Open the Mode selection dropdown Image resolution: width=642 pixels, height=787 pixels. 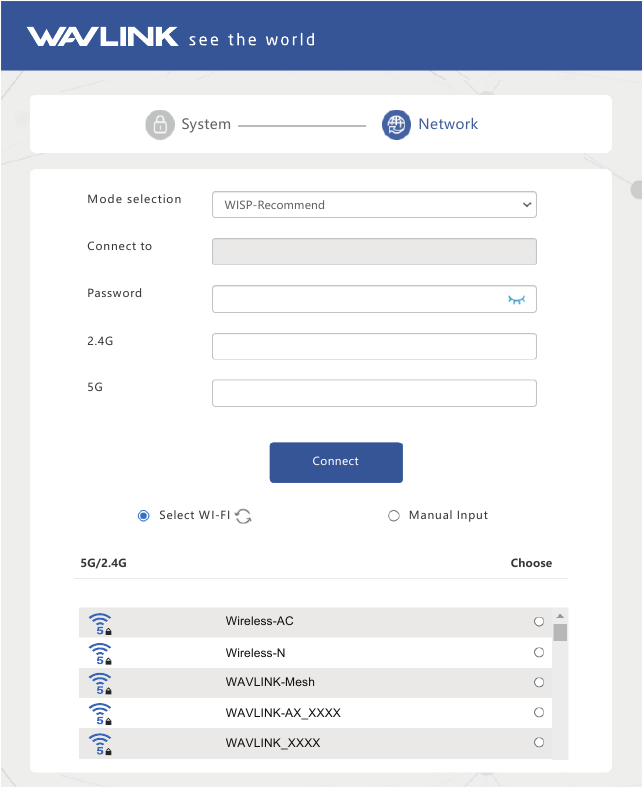pyautogui.click(x=374, y=205)
